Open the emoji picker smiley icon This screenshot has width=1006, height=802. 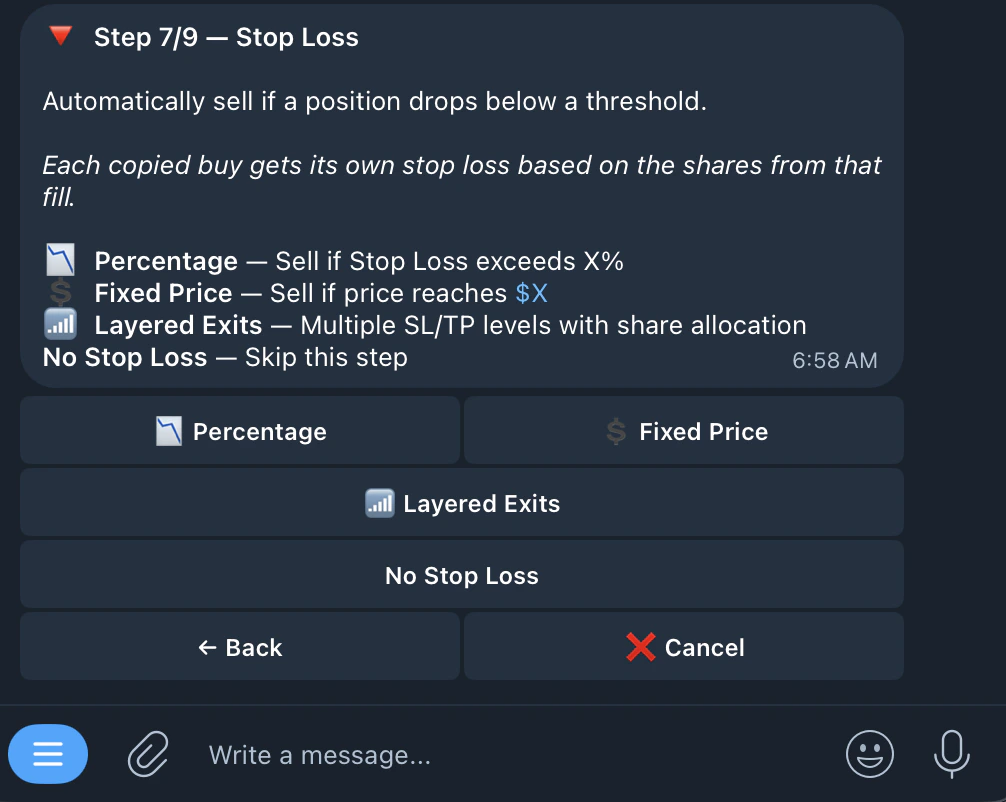click(870, 754)
